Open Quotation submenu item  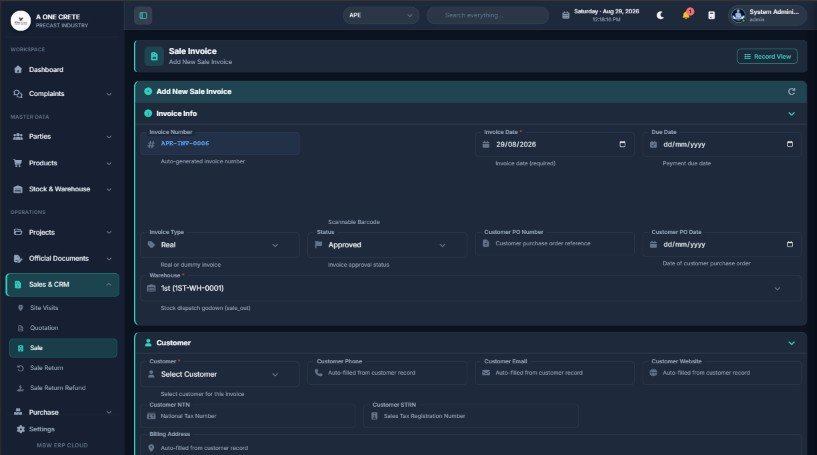63,328
